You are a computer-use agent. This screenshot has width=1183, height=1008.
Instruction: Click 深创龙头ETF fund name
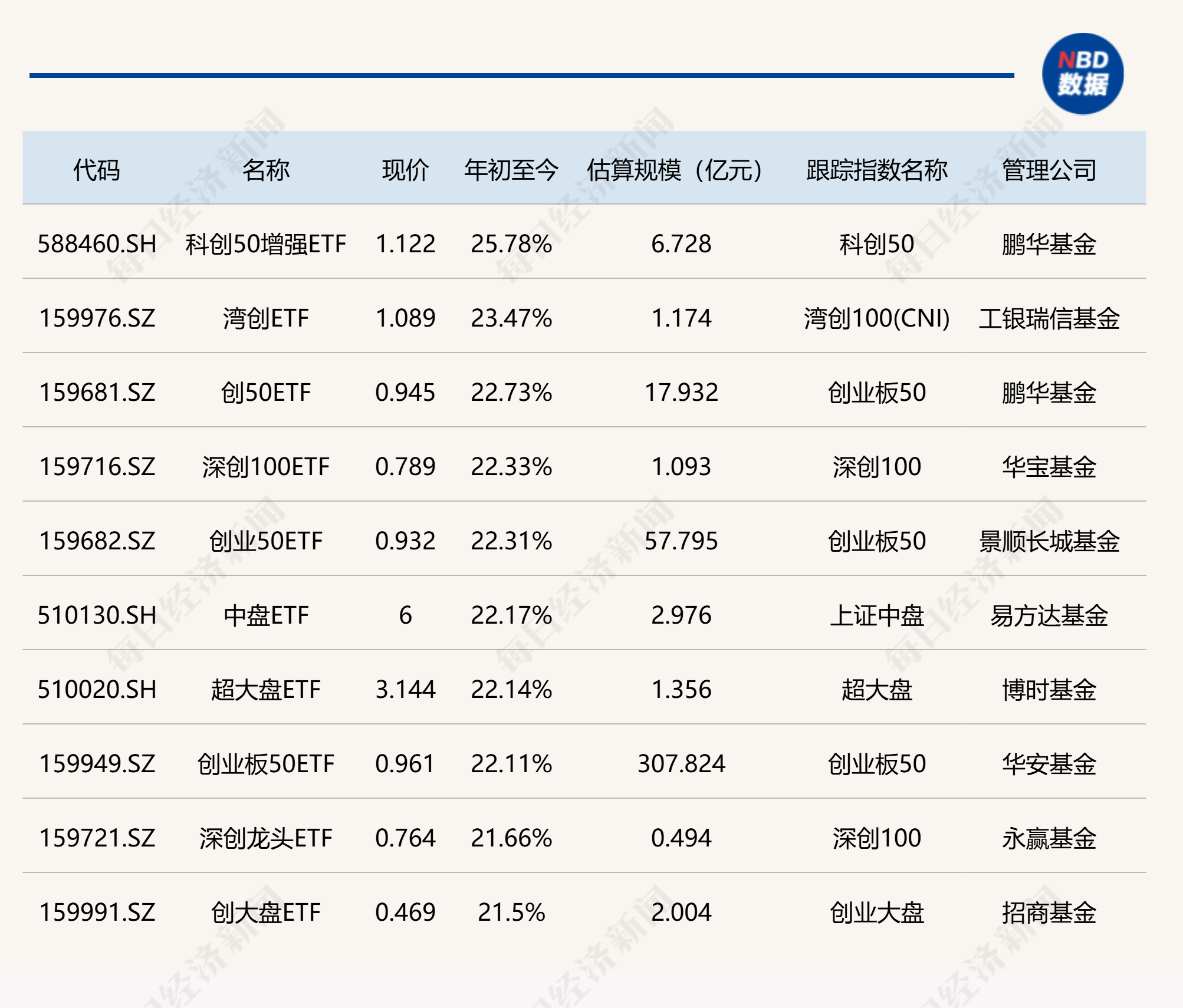point(265,838)
